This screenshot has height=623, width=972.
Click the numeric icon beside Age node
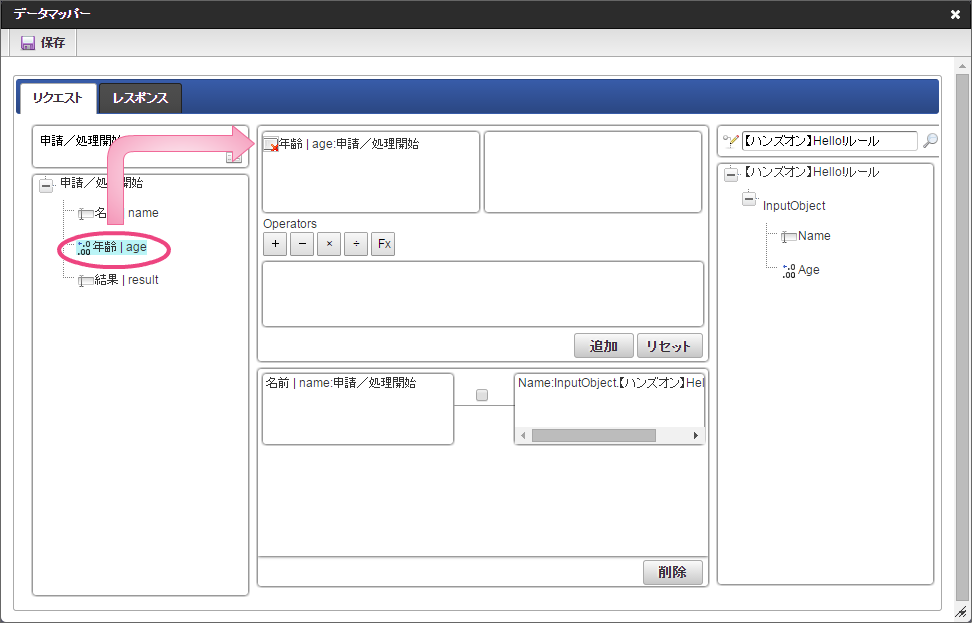pos(788,270)
